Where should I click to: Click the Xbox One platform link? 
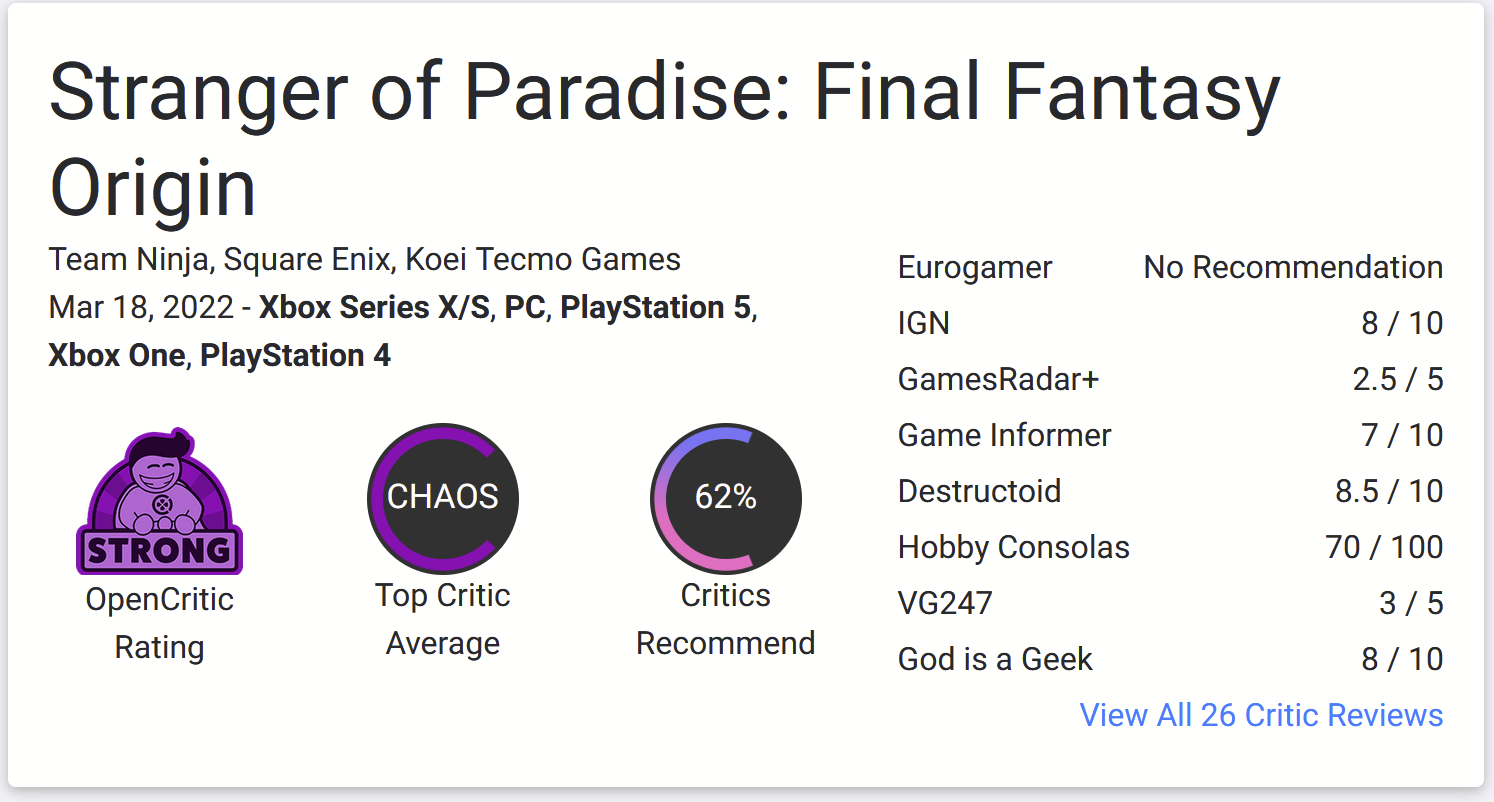click(117, 356)
